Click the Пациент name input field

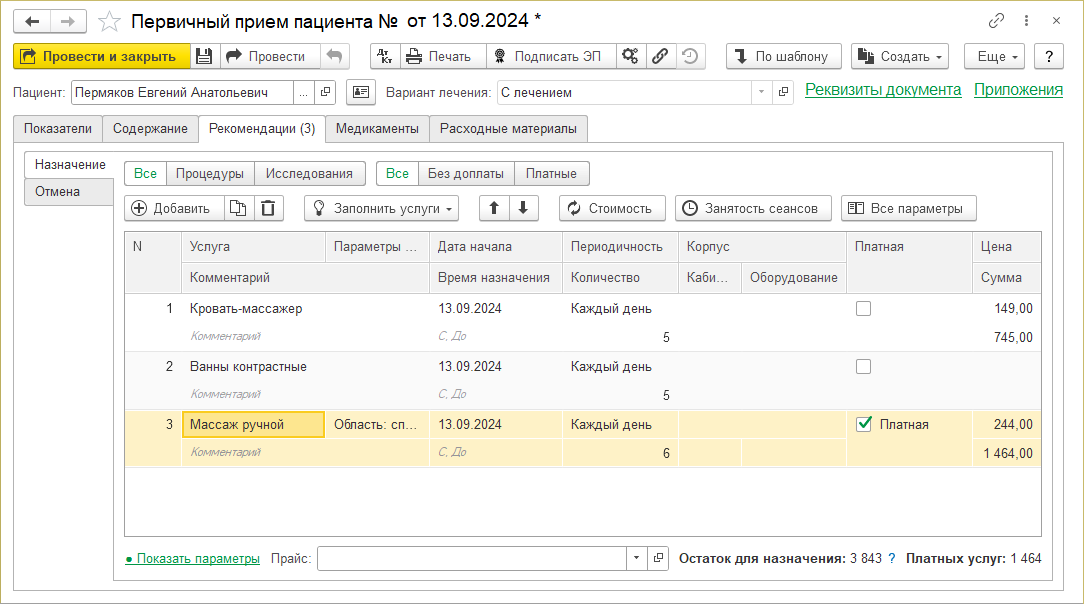[x=182, y=92]
